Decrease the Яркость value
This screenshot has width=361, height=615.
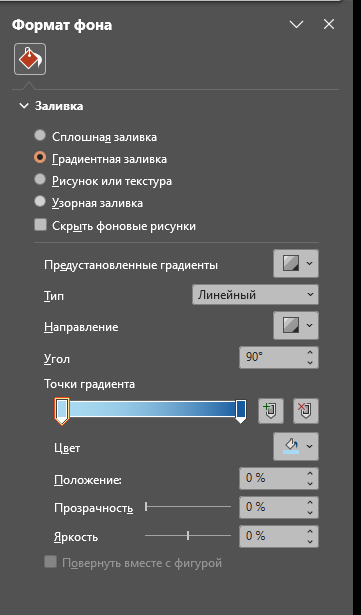pos(310,542)
